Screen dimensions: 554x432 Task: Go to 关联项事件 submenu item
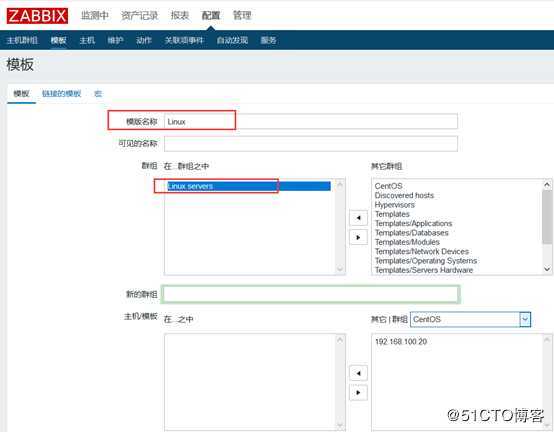point(184,40)
